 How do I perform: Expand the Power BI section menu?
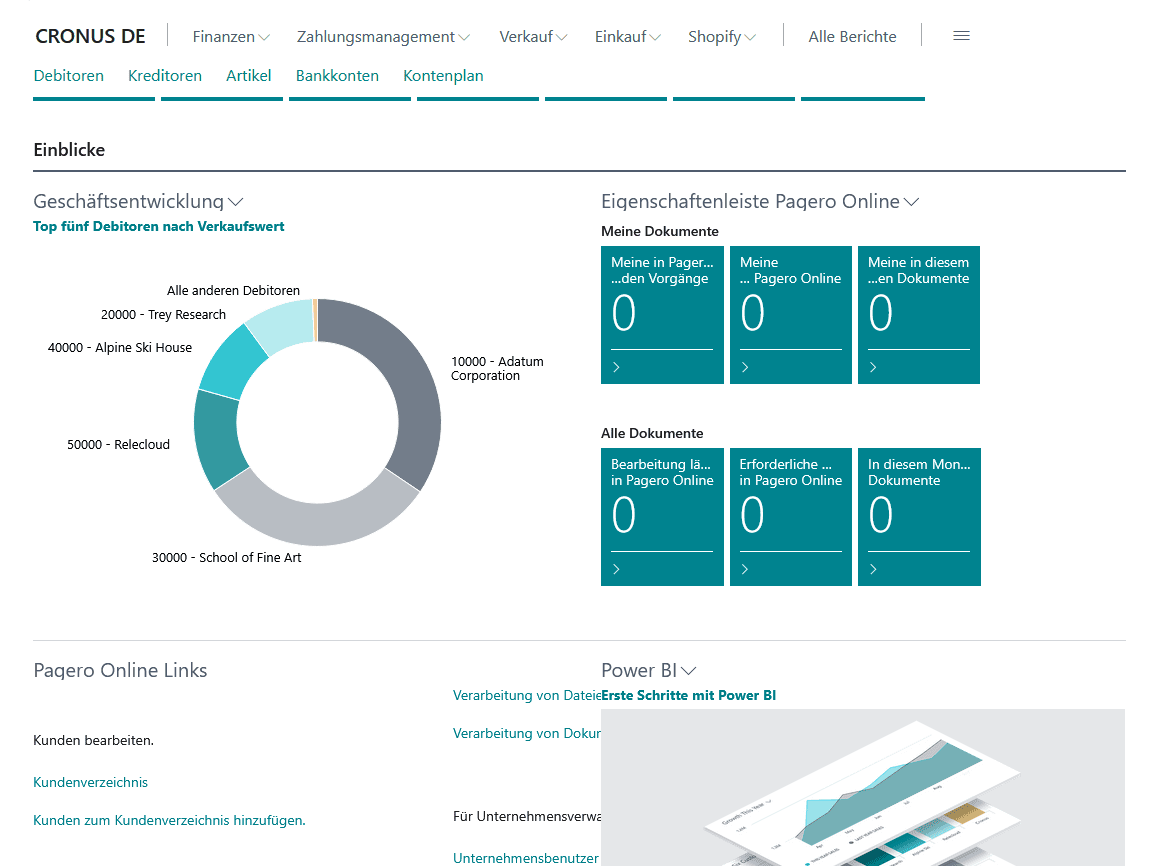[x=688, y=671]
